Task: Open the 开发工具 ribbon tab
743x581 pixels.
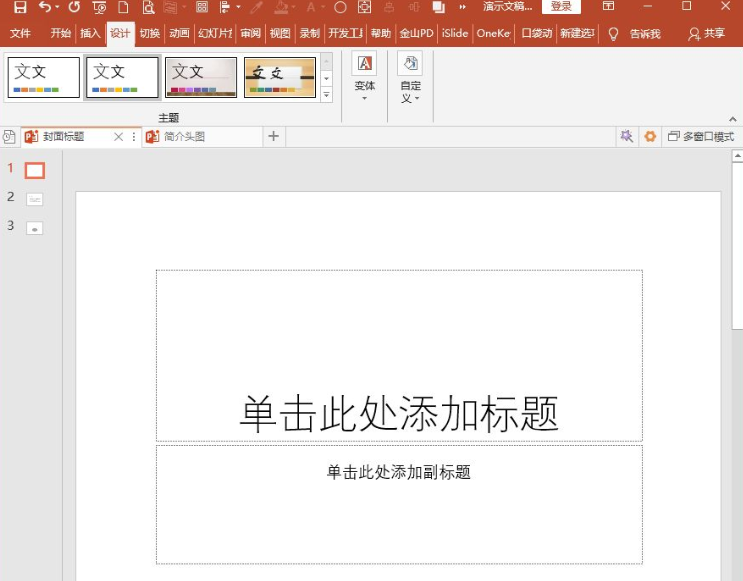Action: pos(345,33)
